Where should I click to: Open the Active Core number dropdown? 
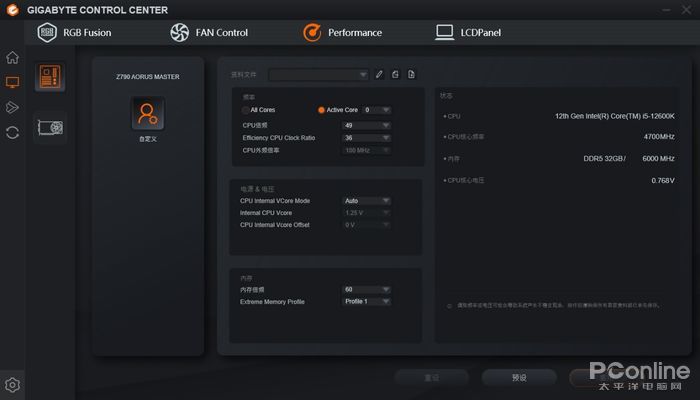[x=377, y=110]
